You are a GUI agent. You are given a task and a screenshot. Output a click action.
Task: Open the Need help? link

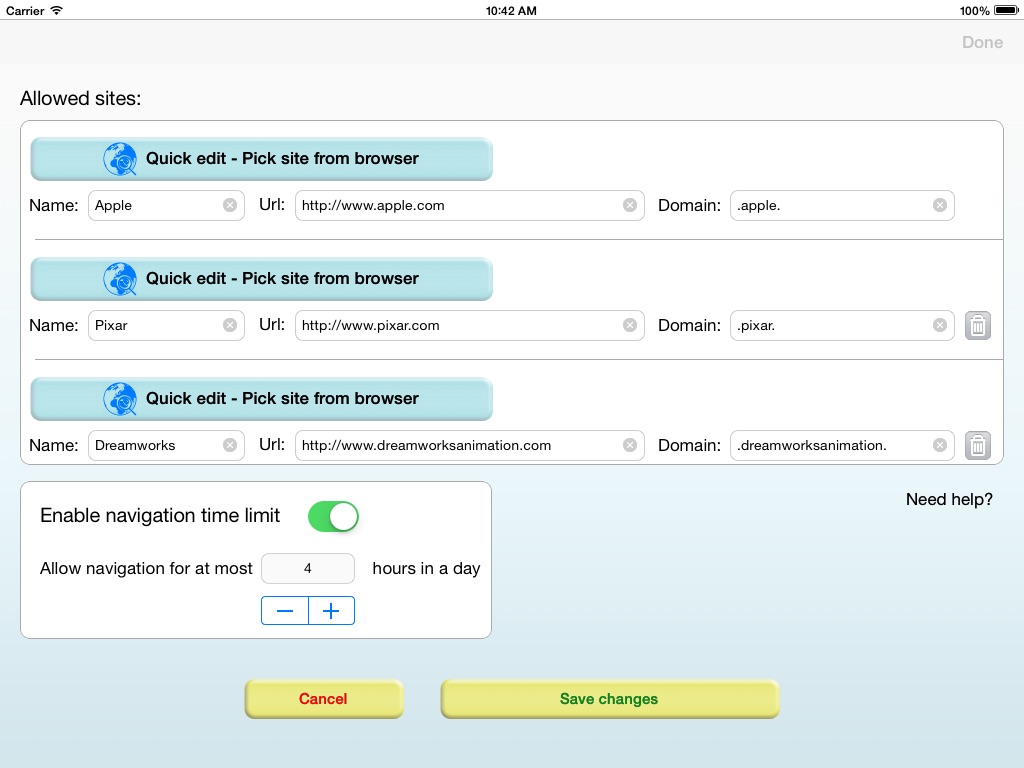click(949, 500)
